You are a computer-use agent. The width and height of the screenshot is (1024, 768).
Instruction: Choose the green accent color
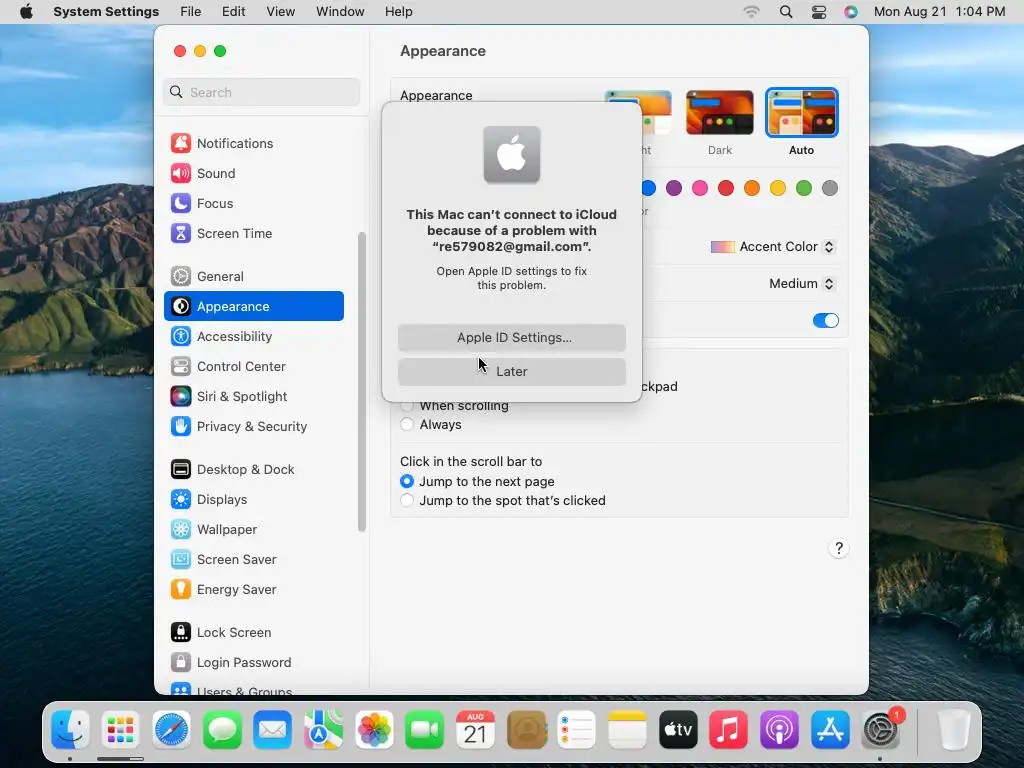(x=804, y=188)
